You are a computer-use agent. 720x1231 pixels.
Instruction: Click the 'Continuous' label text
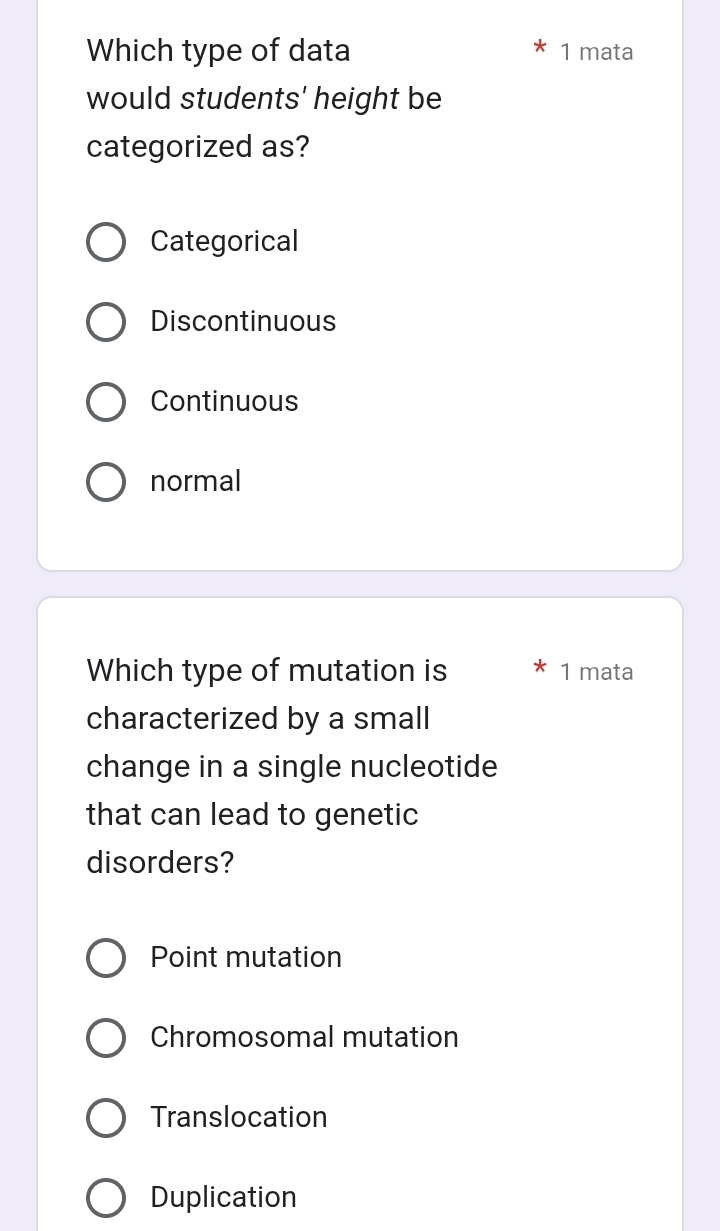(224, 402)
